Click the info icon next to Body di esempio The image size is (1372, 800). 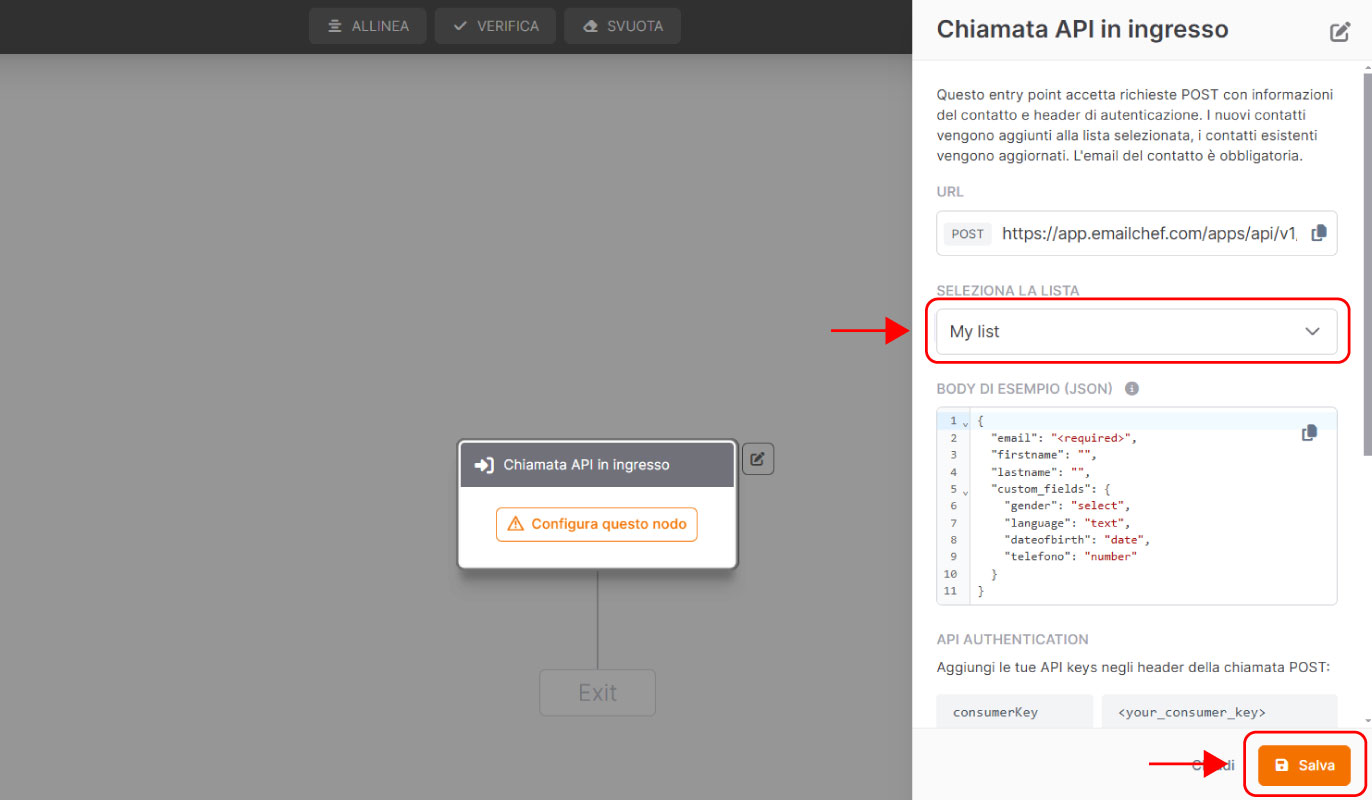pos(1131,389)
